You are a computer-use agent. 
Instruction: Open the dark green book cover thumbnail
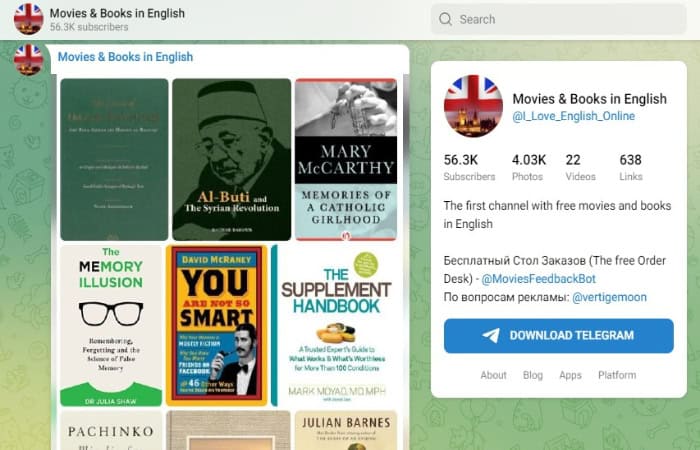point(114,159)
